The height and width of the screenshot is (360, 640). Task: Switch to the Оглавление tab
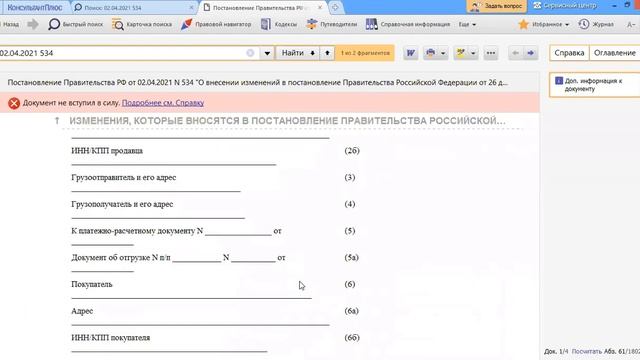coord(615,53)
